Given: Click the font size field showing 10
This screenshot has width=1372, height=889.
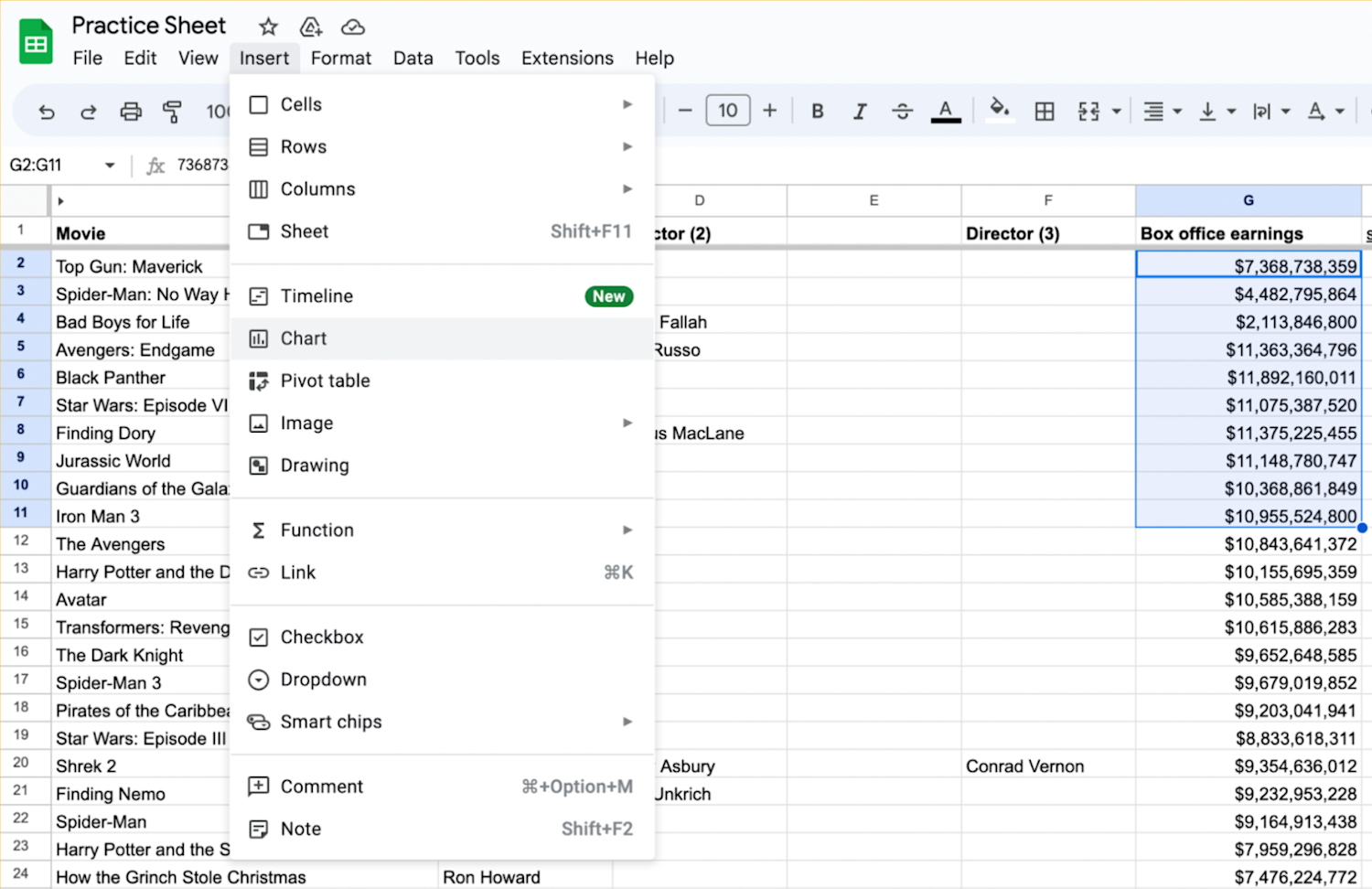Looking at the screenshot, I should (x=728, y=111).
